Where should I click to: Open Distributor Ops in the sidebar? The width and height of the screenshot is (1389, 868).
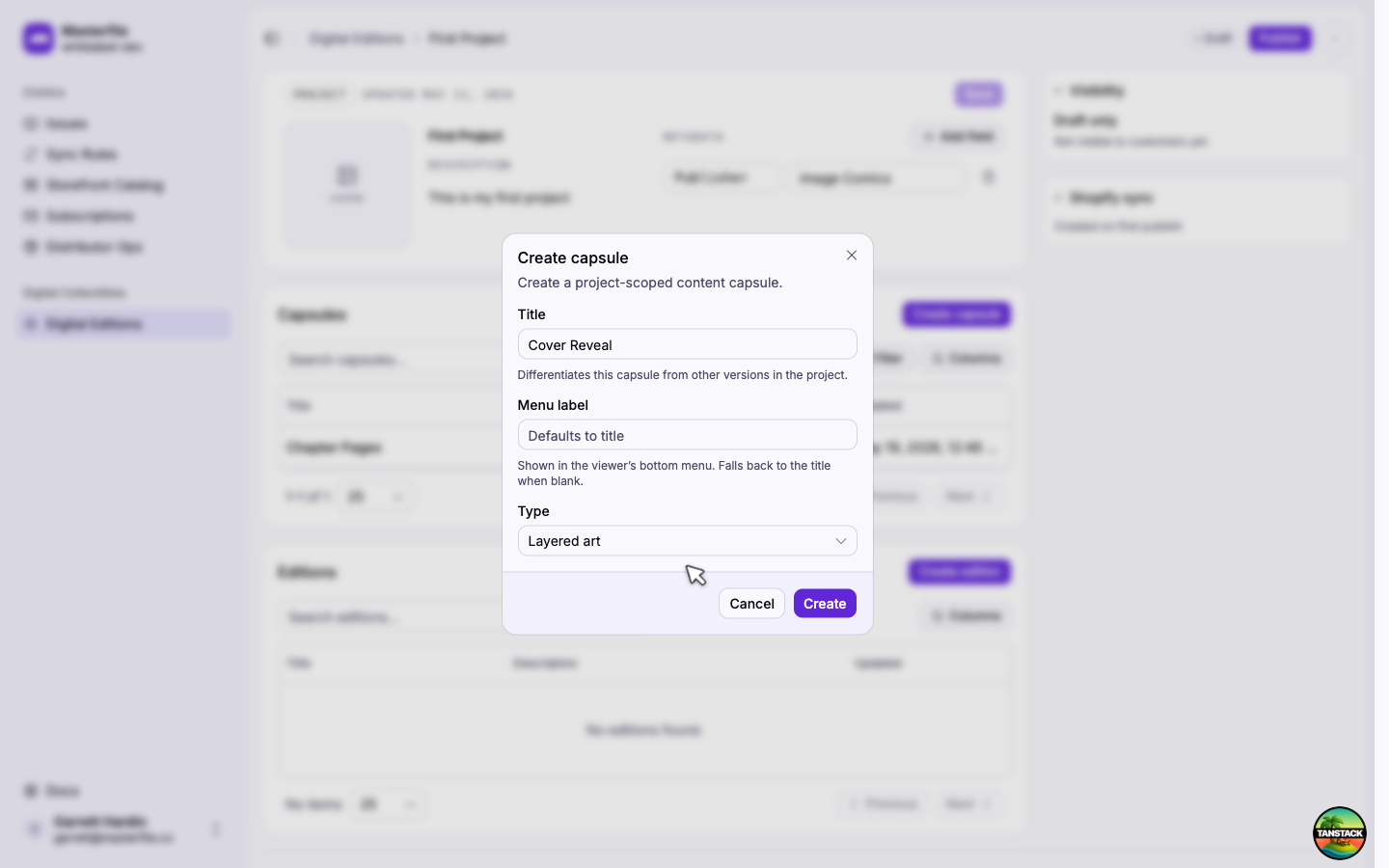point(123,247)
